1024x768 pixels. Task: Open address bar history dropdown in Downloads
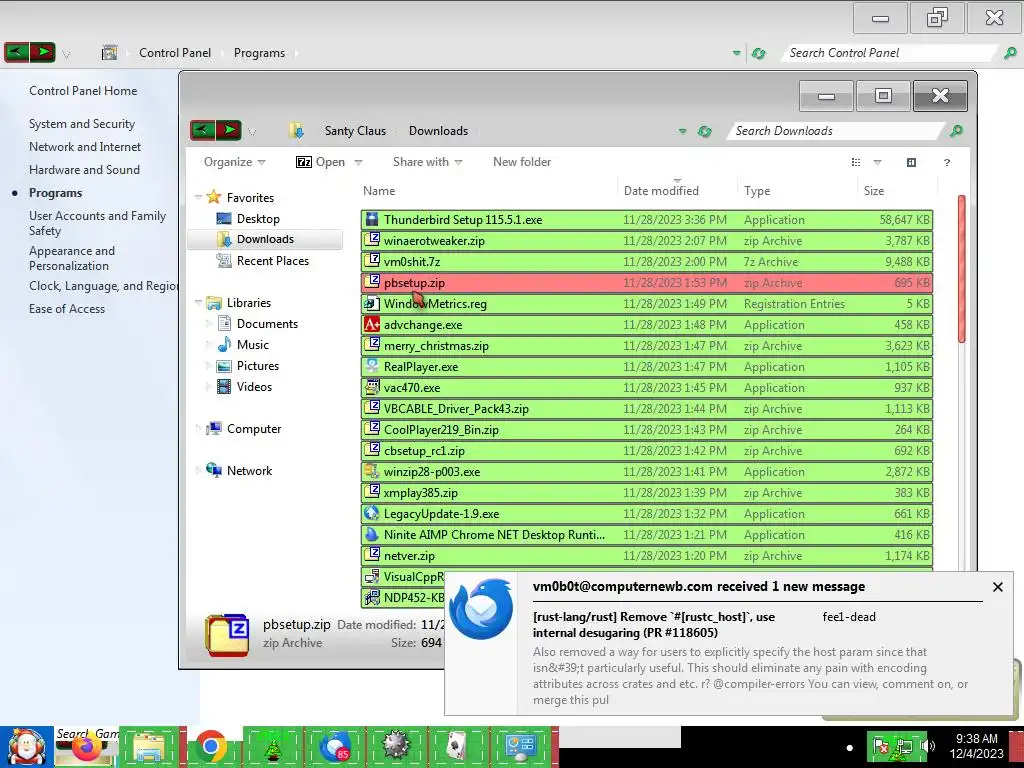click(x=682, y=131)
